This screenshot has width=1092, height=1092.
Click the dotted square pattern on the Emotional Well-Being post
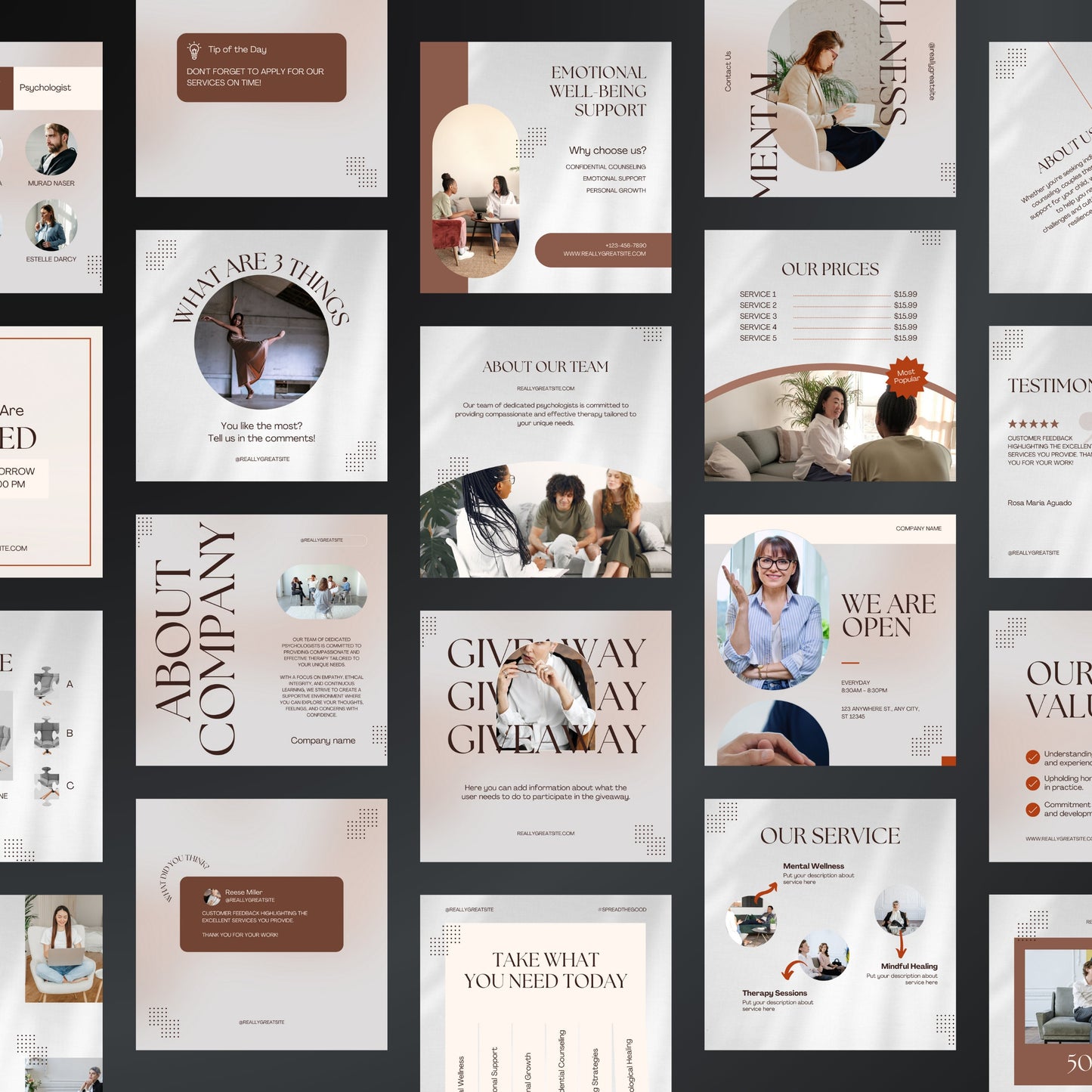531,143
